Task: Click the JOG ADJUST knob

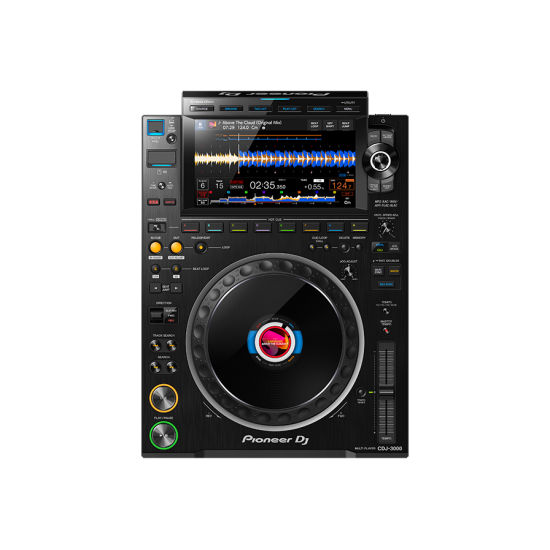Action: [348, 272]
